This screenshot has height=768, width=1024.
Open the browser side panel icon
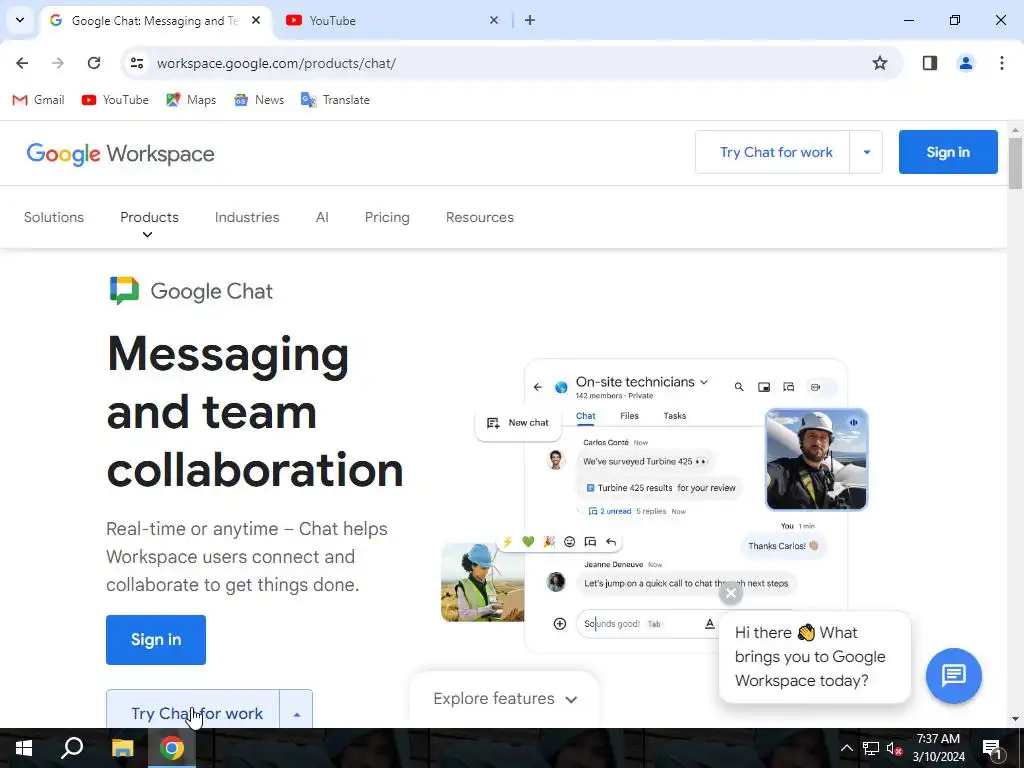coord(929,63)
